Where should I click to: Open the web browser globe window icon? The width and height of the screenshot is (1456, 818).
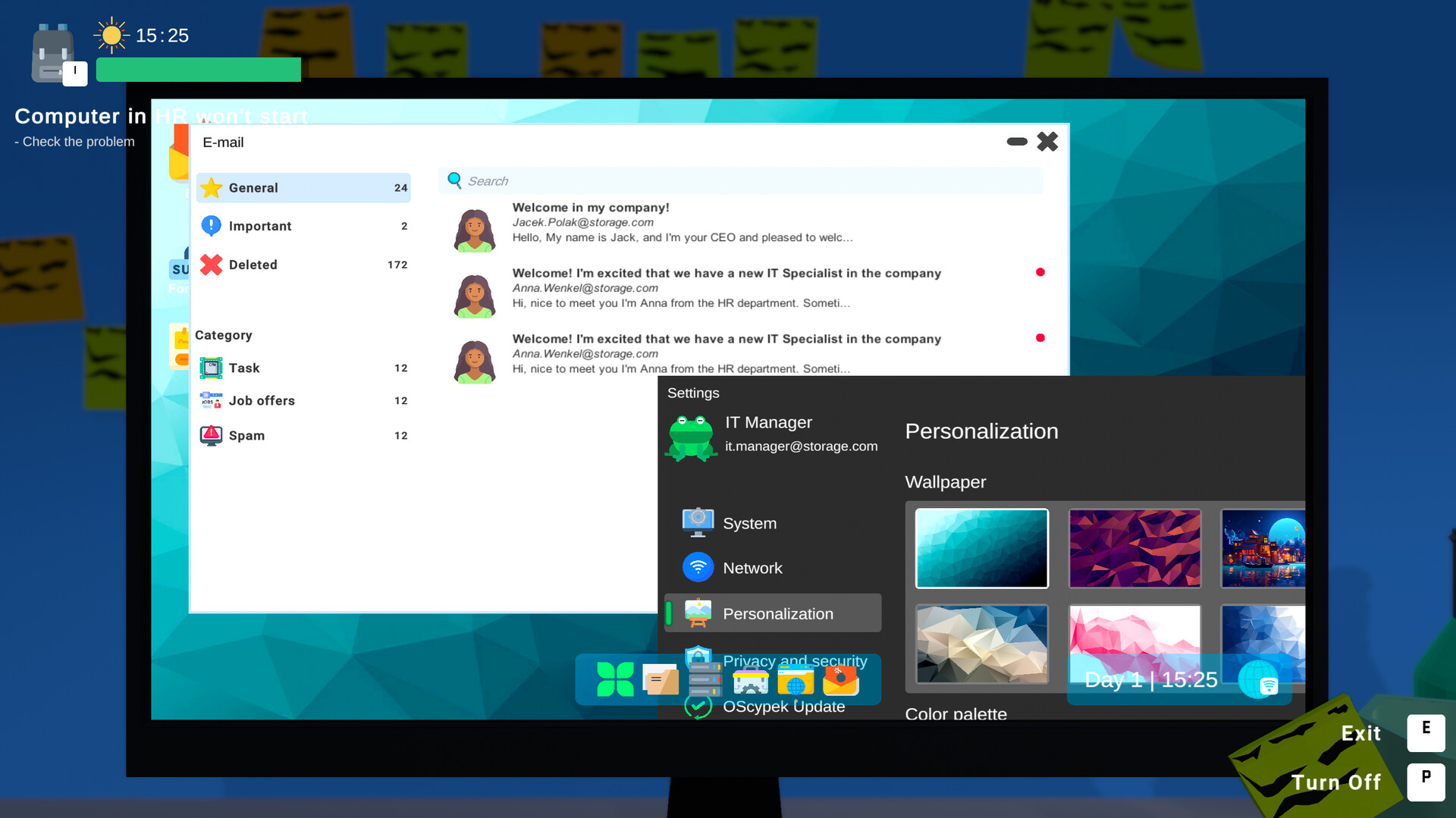[795, 680]
